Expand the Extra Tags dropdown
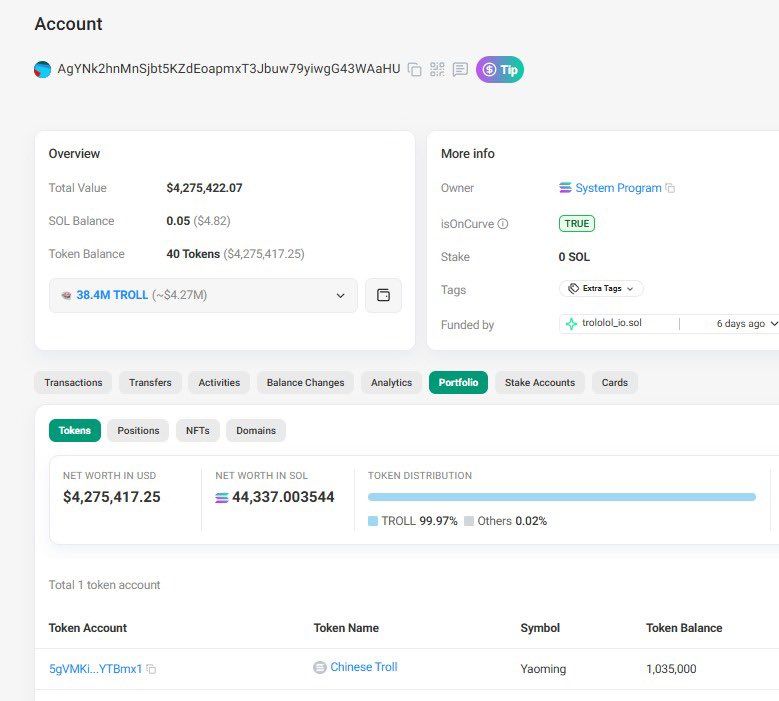Viewport: 779px width, 701px height. [x=601, y=289]
